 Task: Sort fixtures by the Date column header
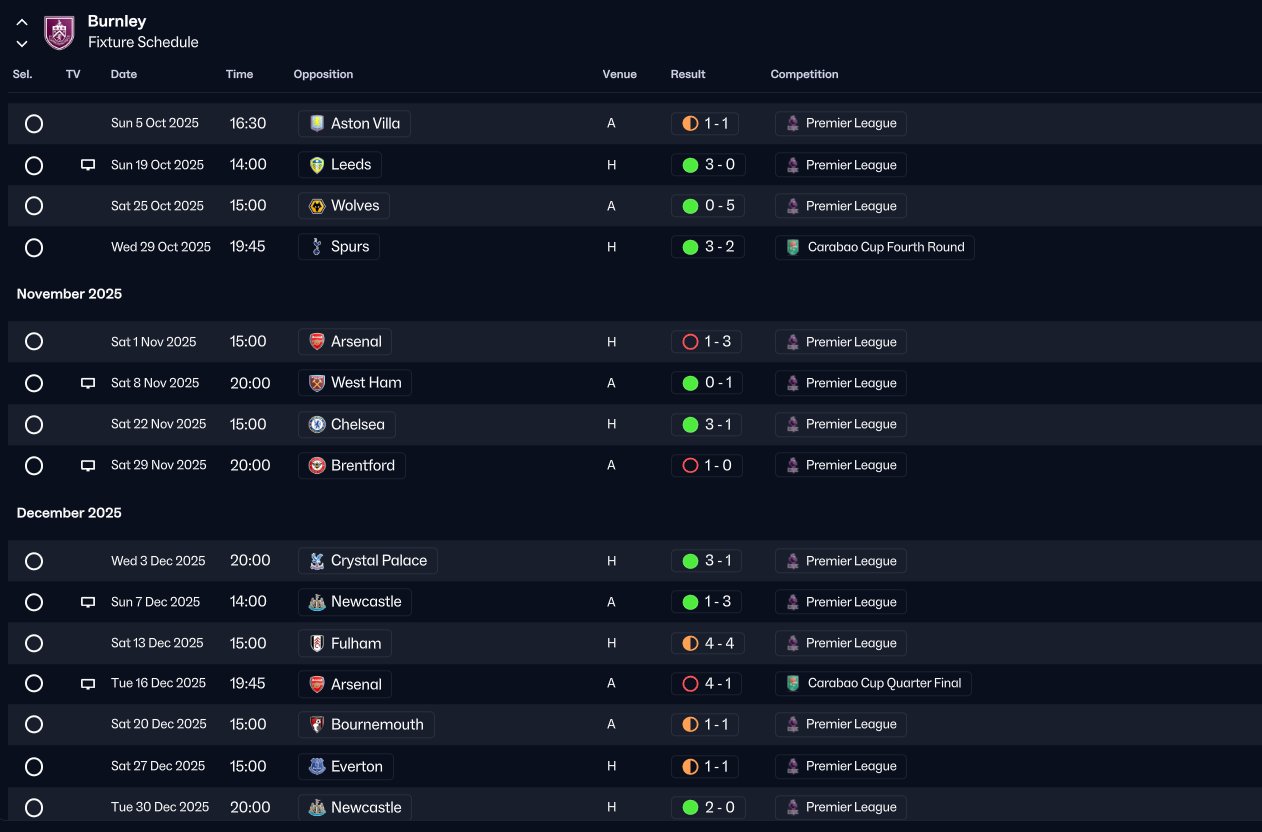click(x=124, y=74)
